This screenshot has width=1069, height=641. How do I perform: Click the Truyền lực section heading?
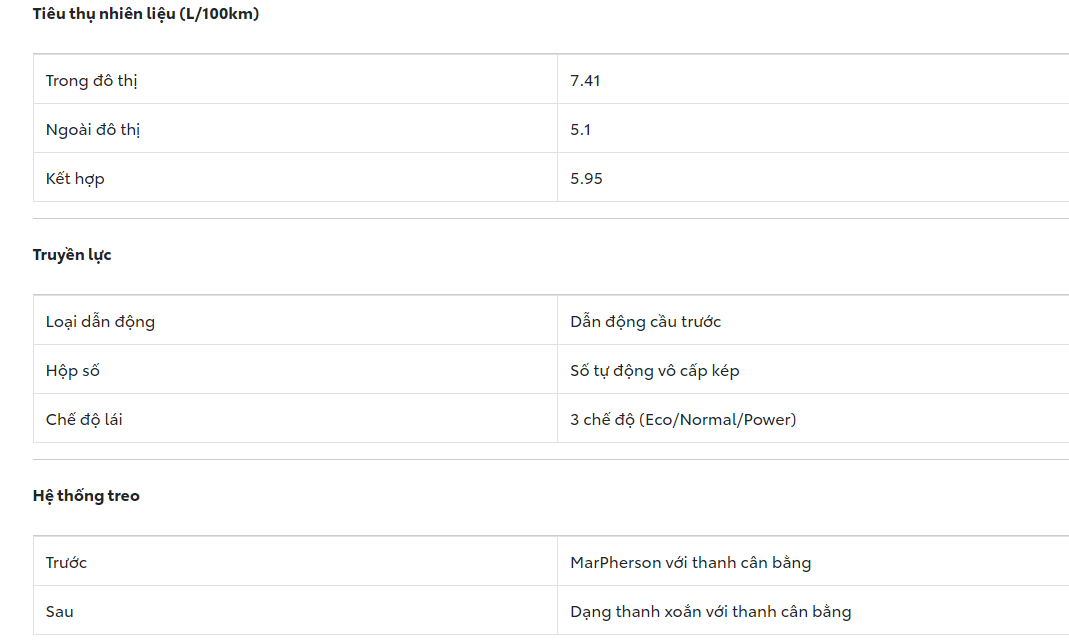click(x=72, y=255)
